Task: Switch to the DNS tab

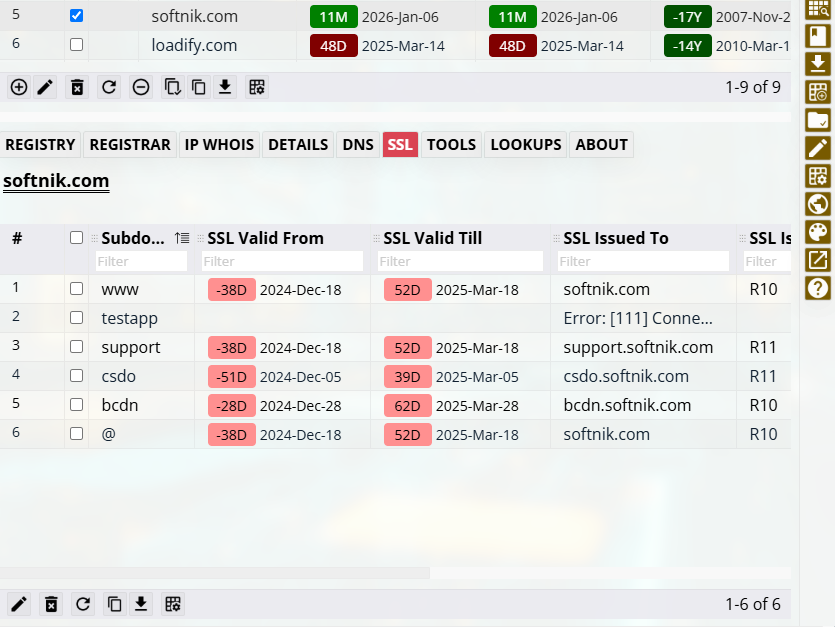Action: [358, 145]
